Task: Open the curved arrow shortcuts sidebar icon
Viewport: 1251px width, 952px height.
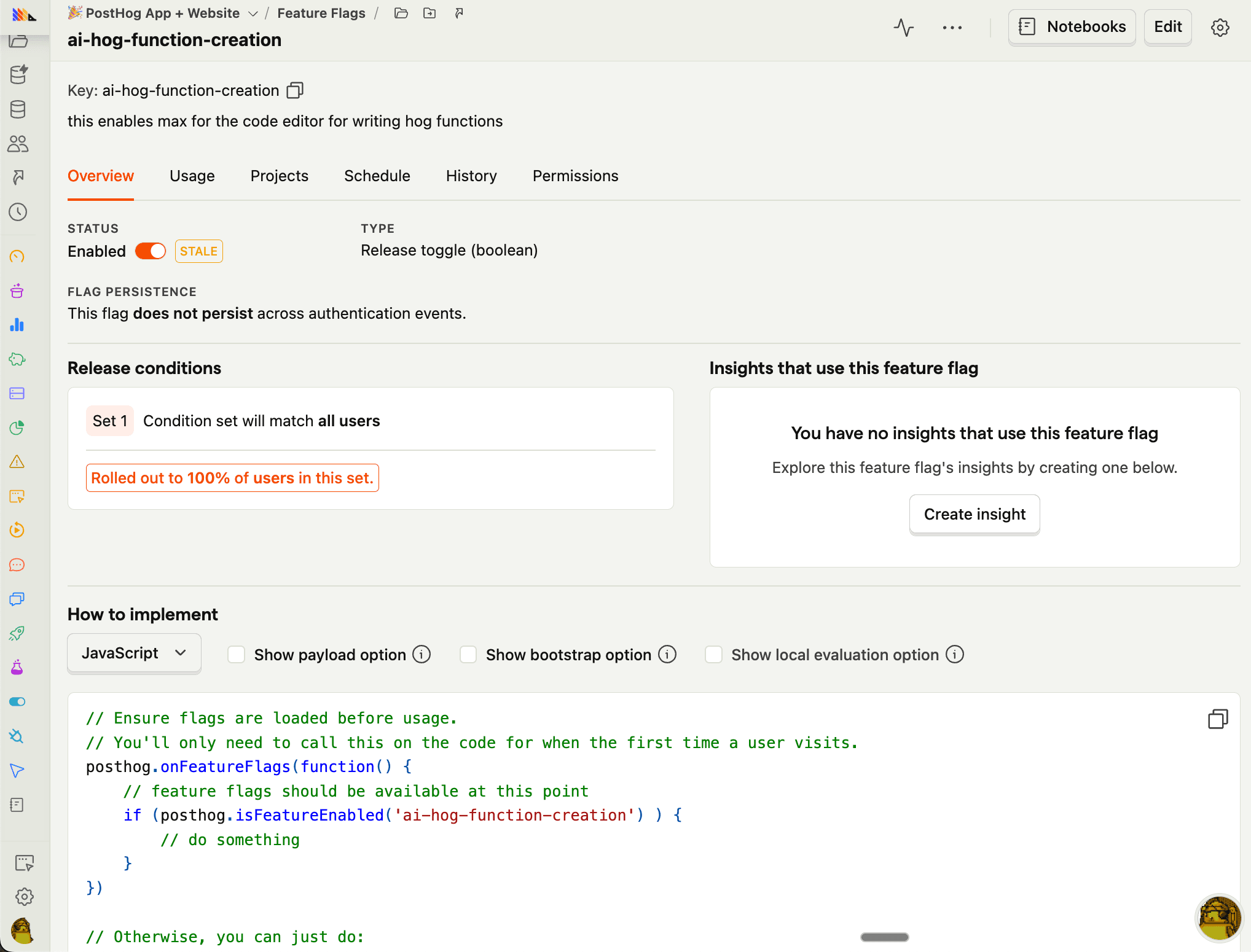Action: (x=18, y=178)
